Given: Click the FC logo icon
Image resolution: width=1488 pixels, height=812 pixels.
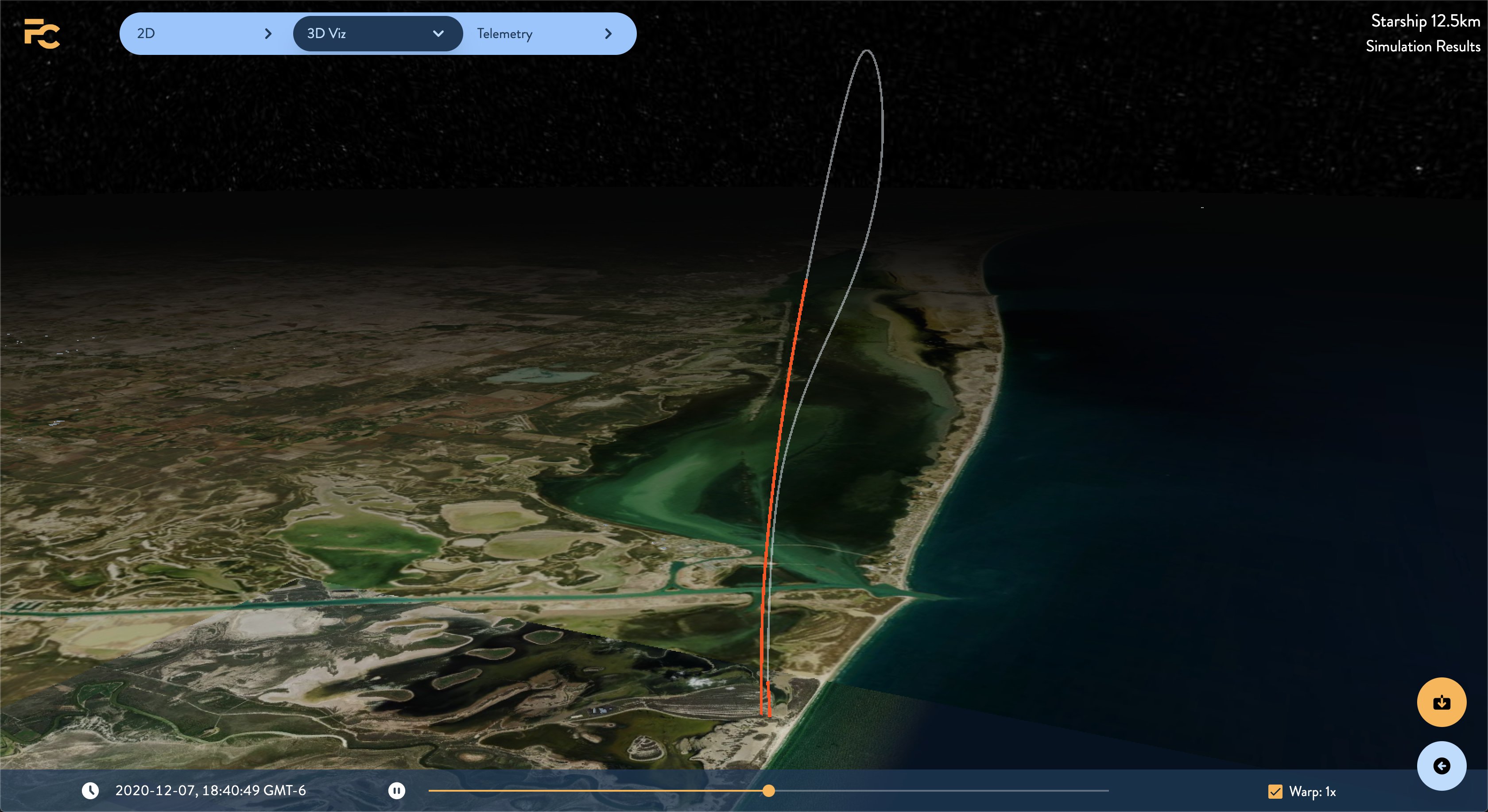Looking at the screenshot, I should pyautogui.click(x=42, y=34).
